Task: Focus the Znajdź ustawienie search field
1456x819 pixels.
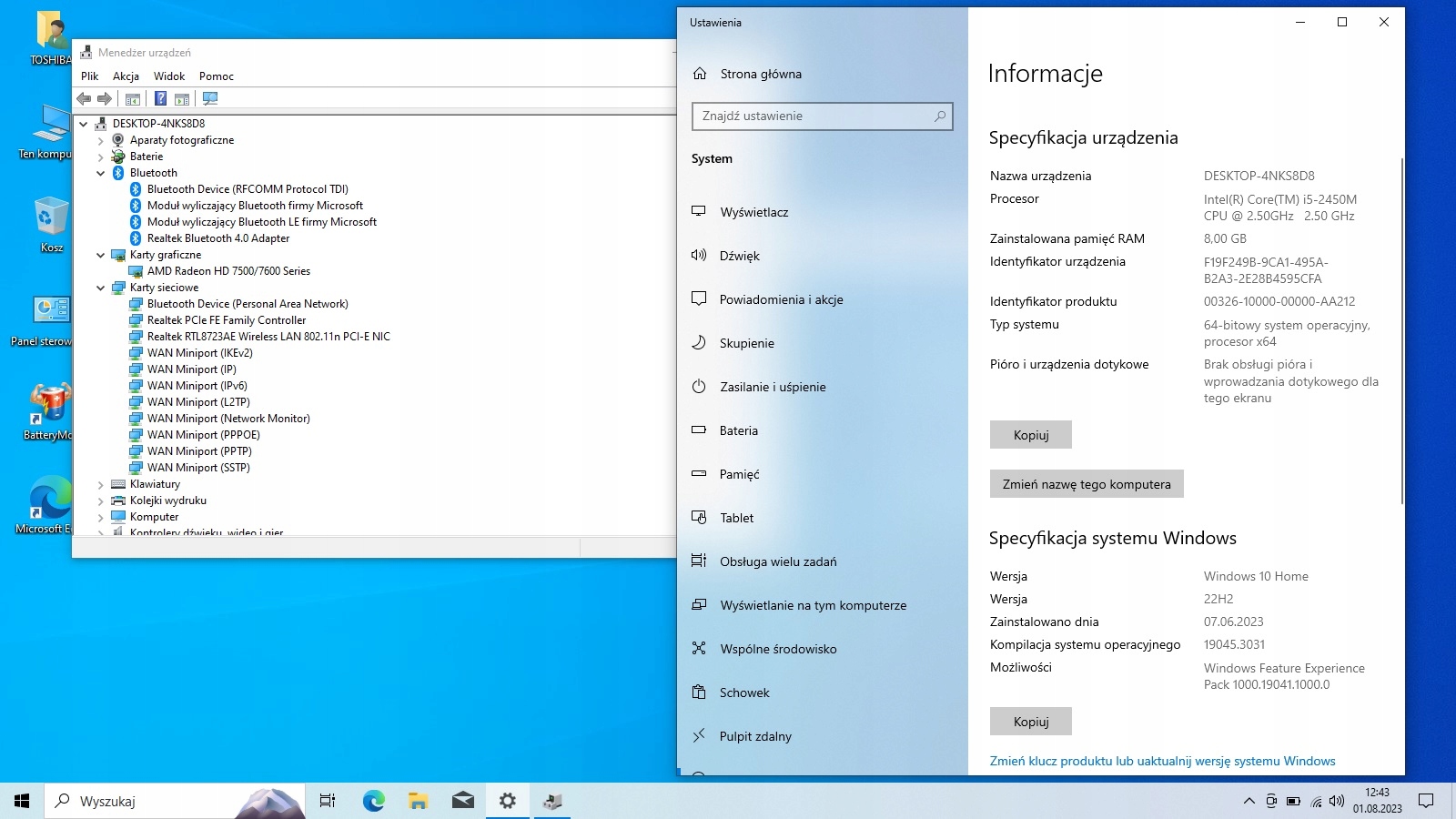Action: [x=823, y=116]
